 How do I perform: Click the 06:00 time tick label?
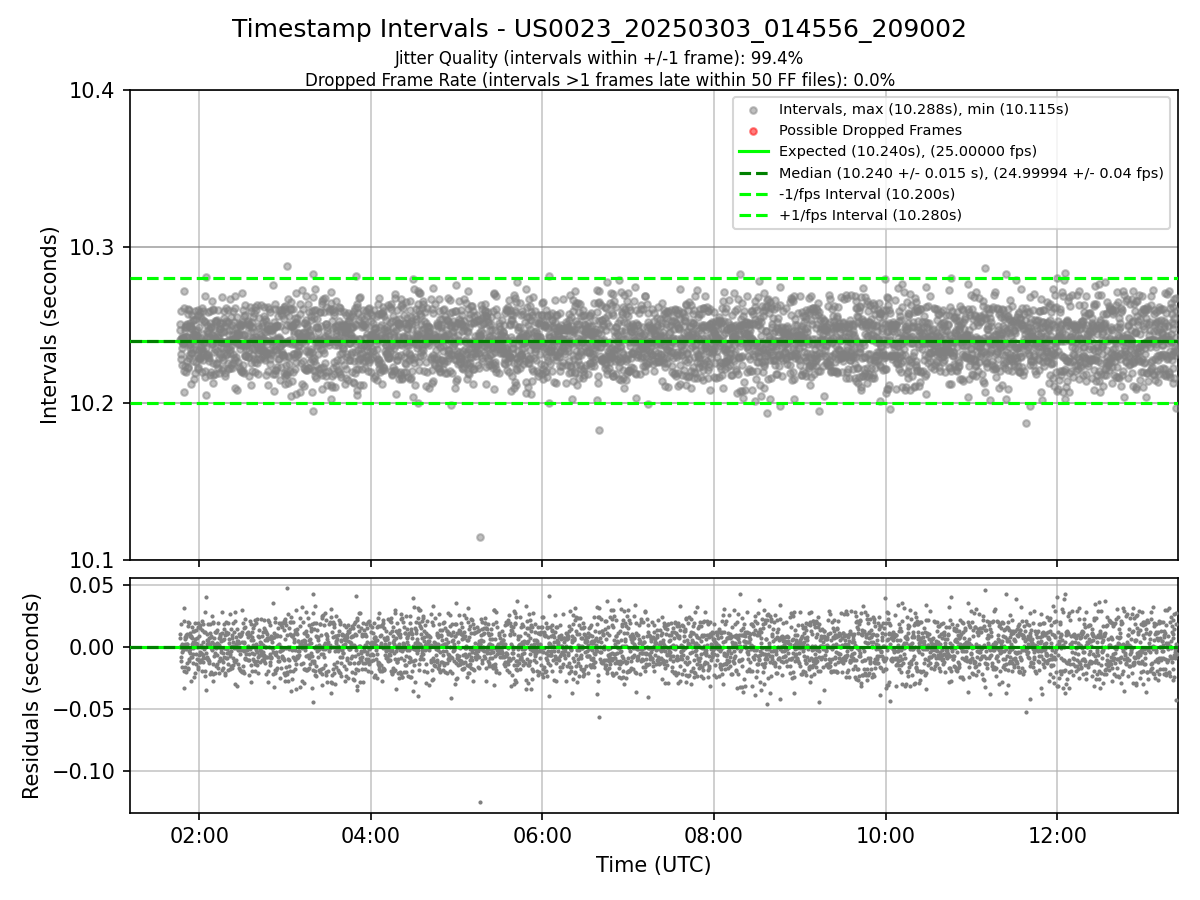click(x=542, y=835)
